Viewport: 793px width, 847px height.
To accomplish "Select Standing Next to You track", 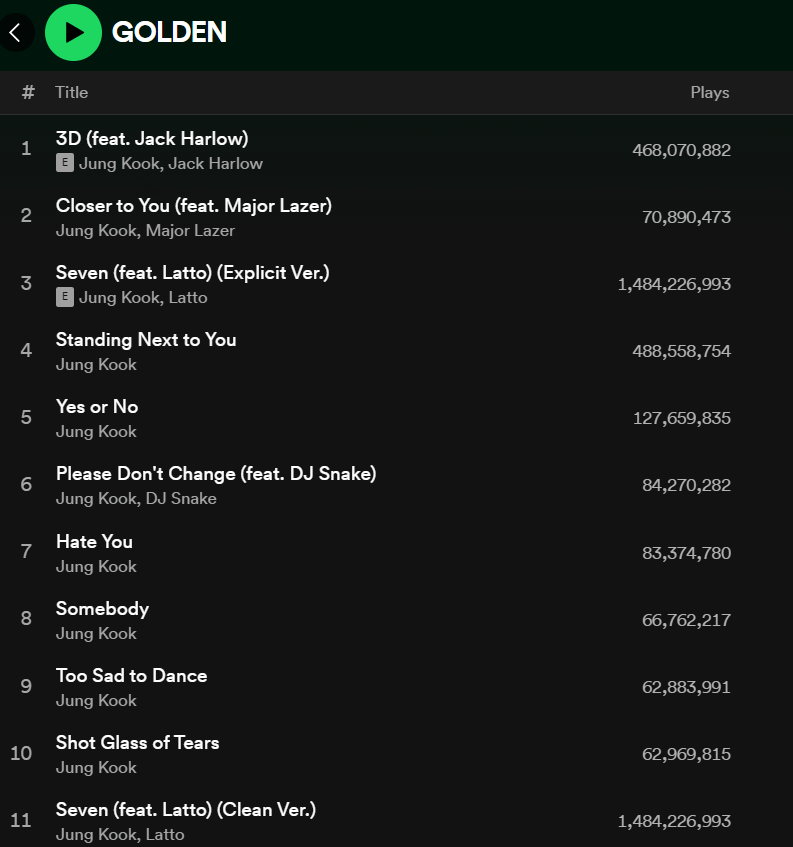I will [146, 340].
